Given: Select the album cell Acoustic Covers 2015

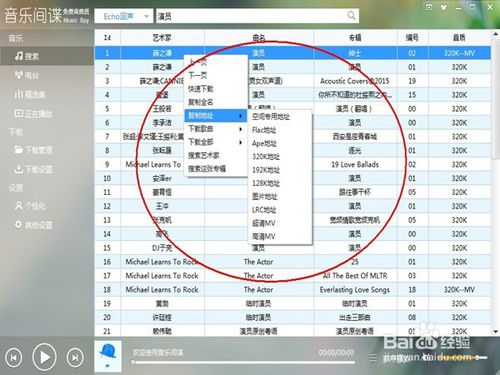Looking at the screenshot, I should pyautogui.click(x=355, y=81).
